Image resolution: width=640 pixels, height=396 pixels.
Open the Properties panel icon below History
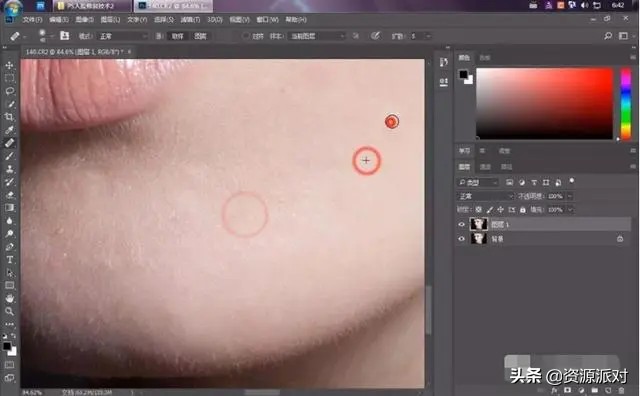[x=444, y=82]
